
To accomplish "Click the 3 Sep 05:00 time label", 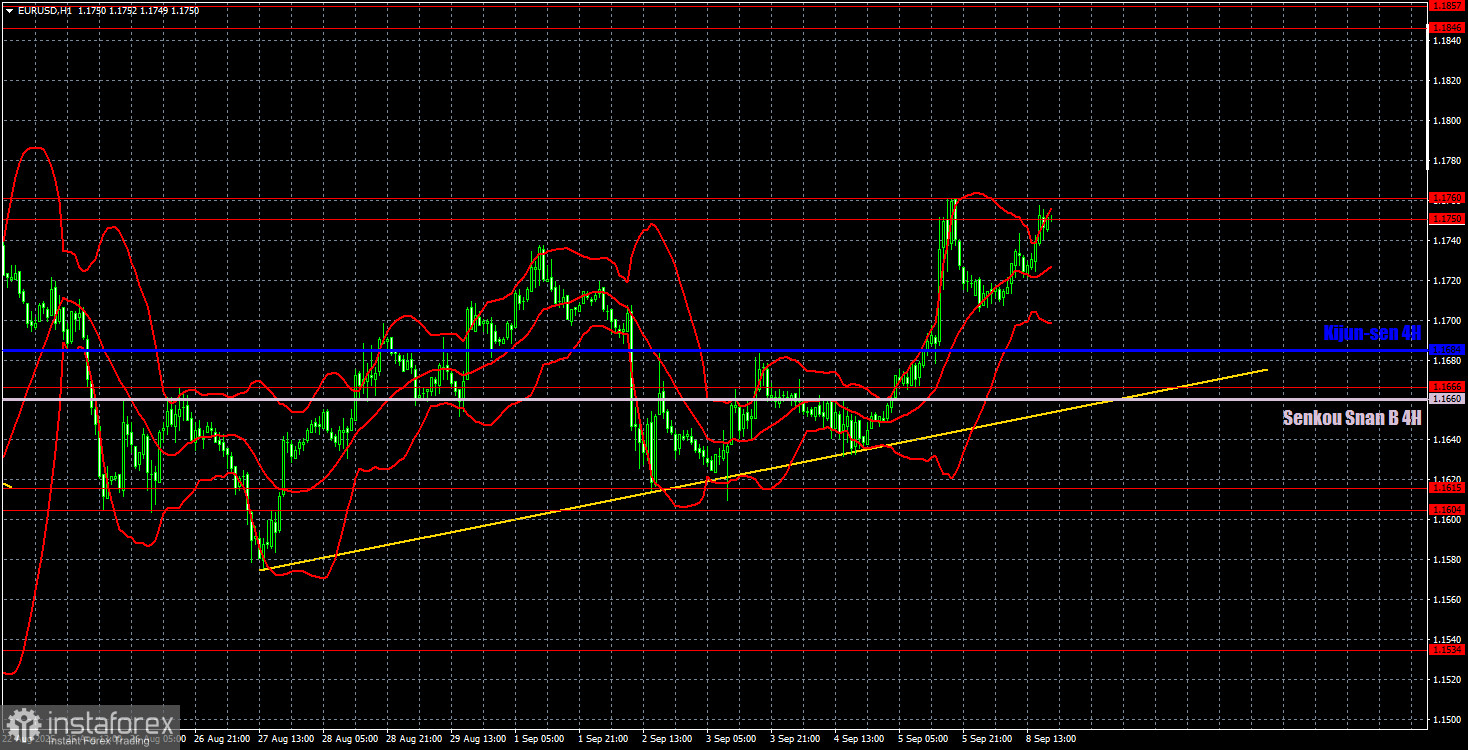I will coord(733,739).
